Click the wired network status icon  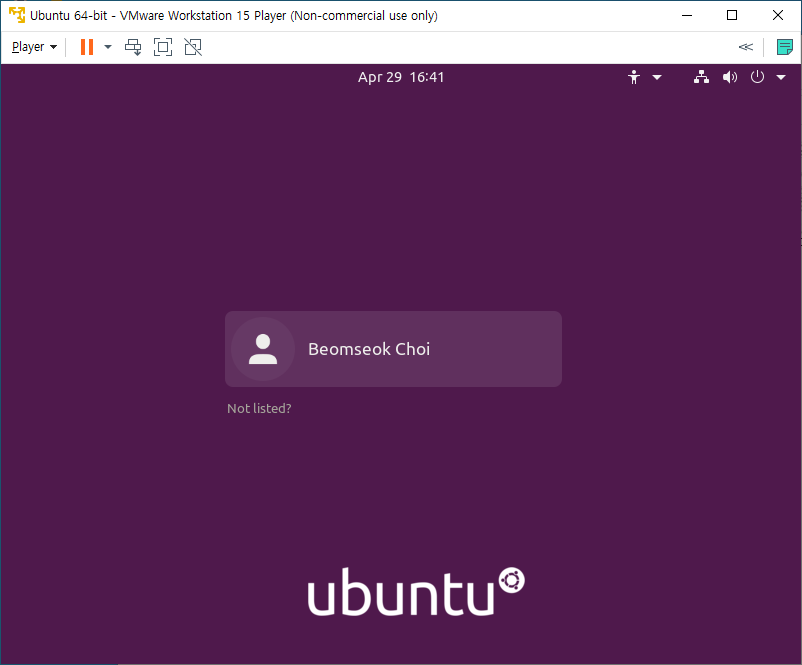(701, 77)
